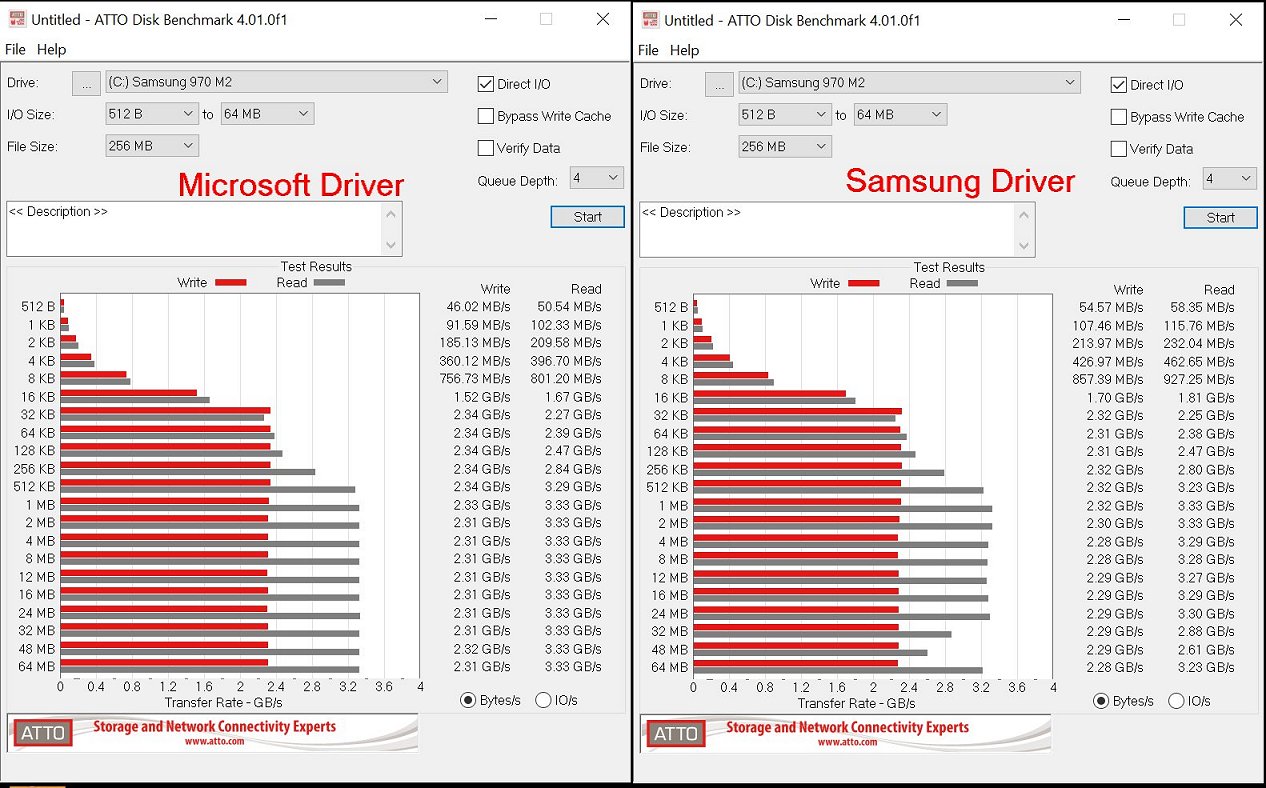Click the red Write legend swatch in right window
The height and width of the screenshot is (788, 1266).
[863, 284]
